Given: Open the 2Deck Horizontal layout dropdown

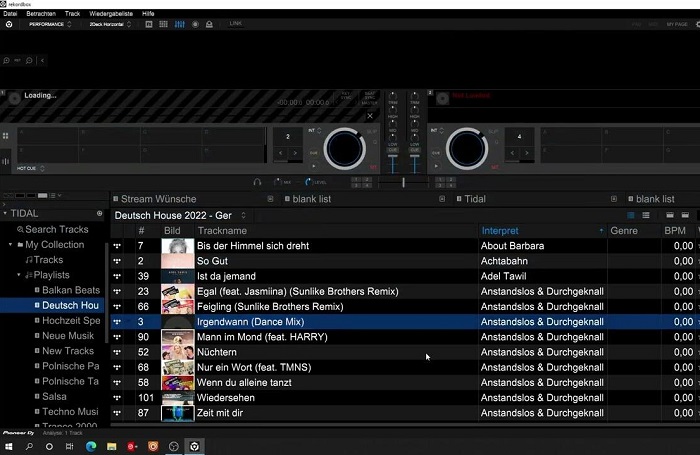Looking at the screenshot, I should (x=110, y=24).
